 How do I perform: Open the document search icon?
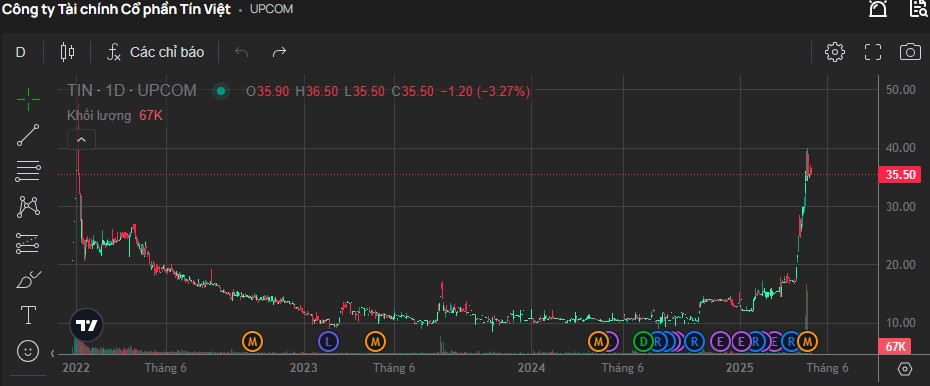point(919,8)
